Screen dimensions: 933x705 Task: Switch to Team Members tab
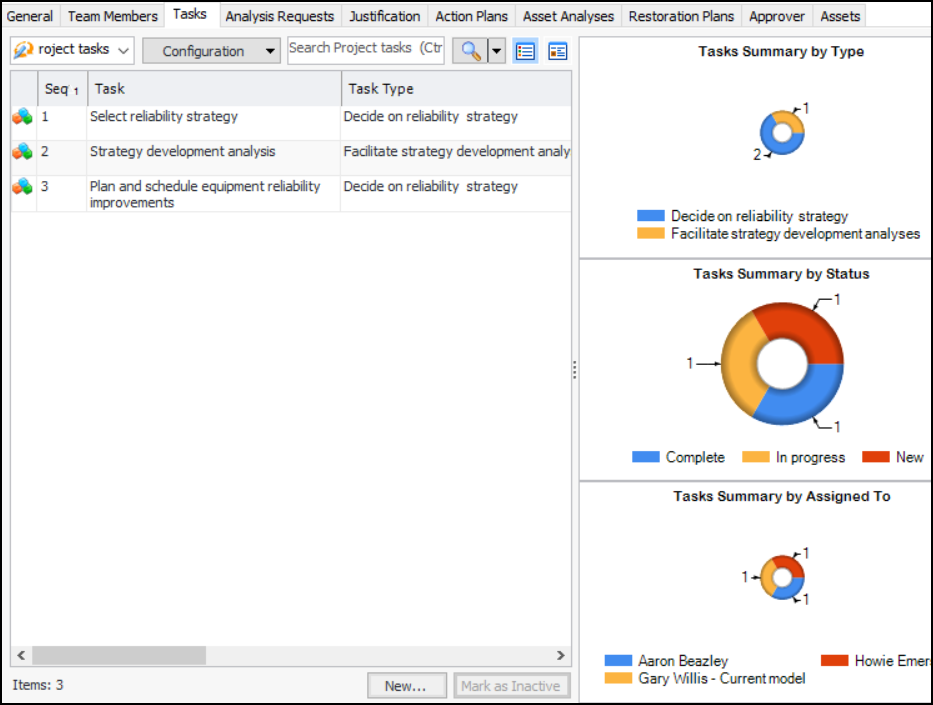pos(112,16)
